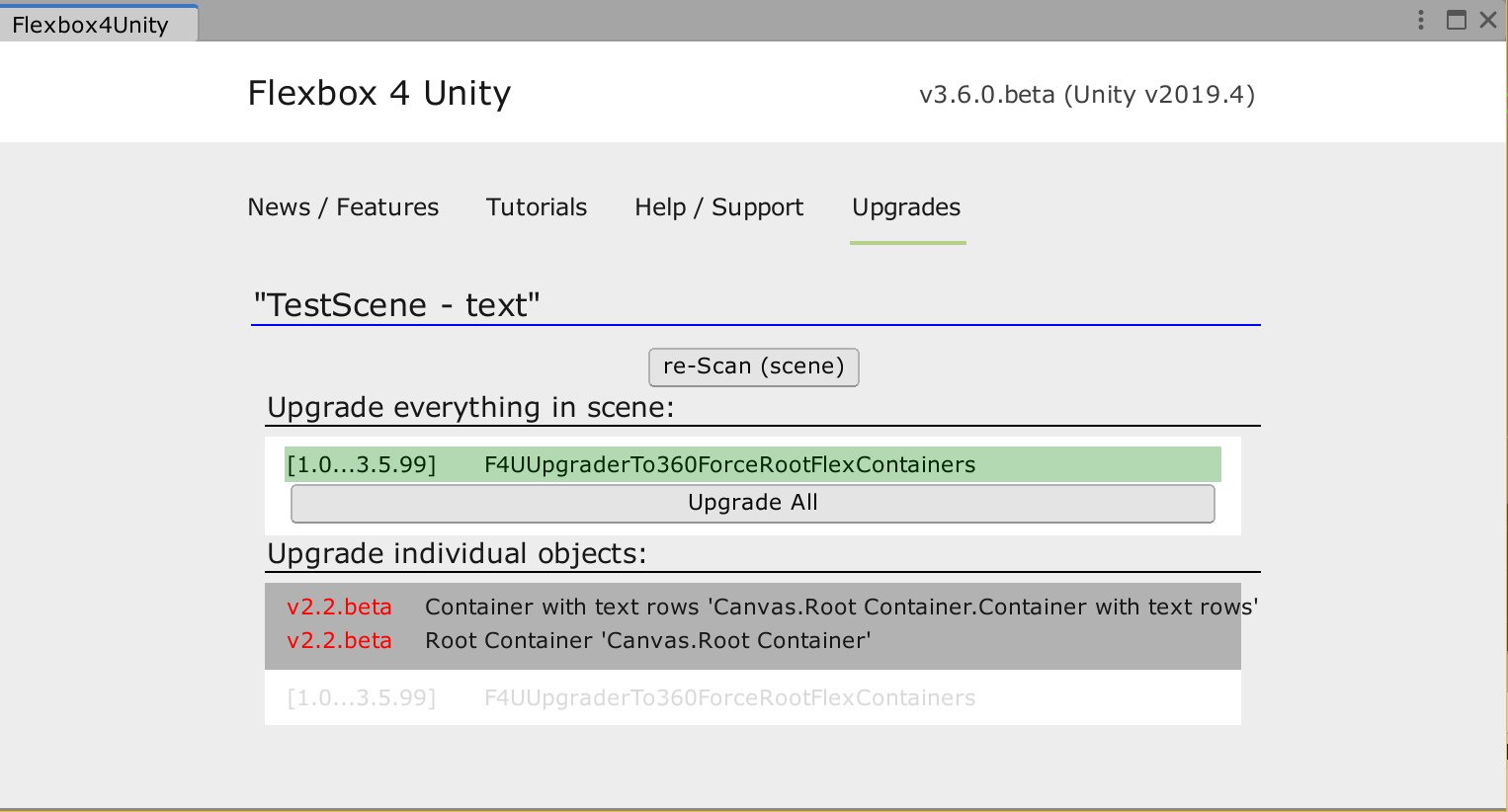Switch to the News / Features tab
The height and width of the screenshot is (812, 1508).
343,207
